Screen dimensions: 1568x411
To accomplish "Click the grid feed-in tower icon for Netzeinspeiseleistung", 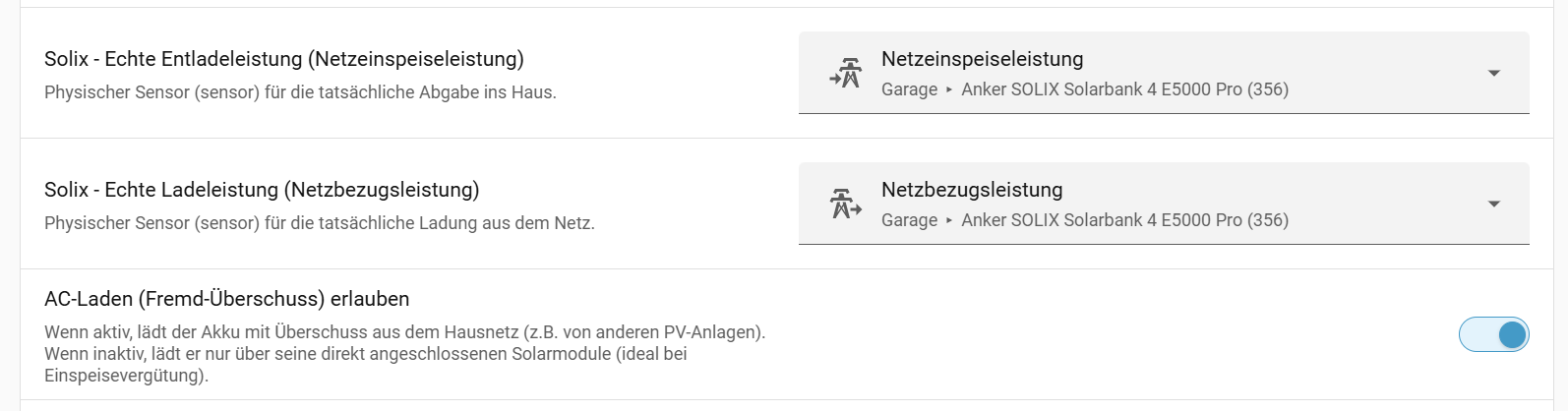I will click(845, 74).
